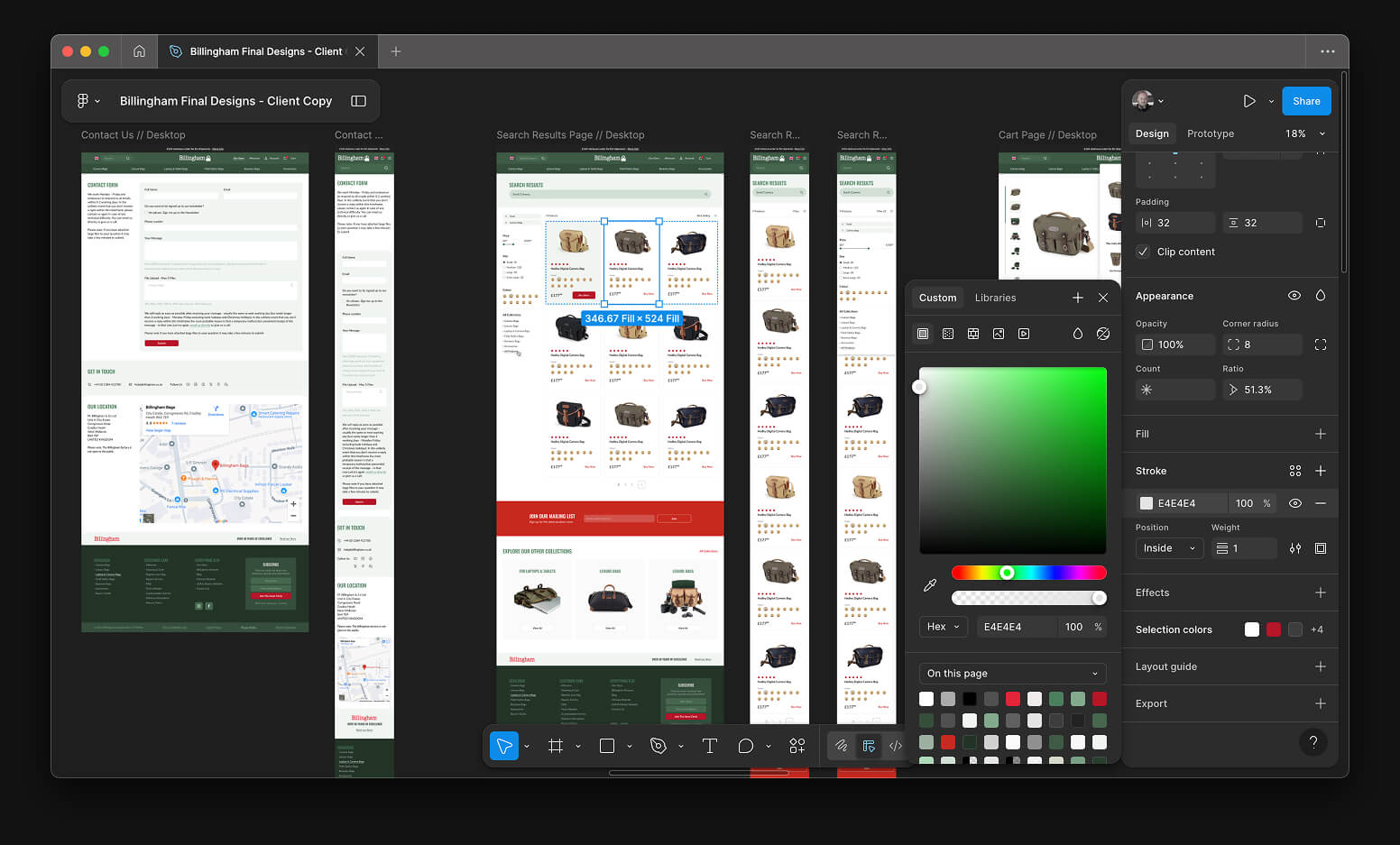The height and width of the screenshot is (845, 1400).
Task: Choose the Pattern fill type icon
Action: [973, 334]
